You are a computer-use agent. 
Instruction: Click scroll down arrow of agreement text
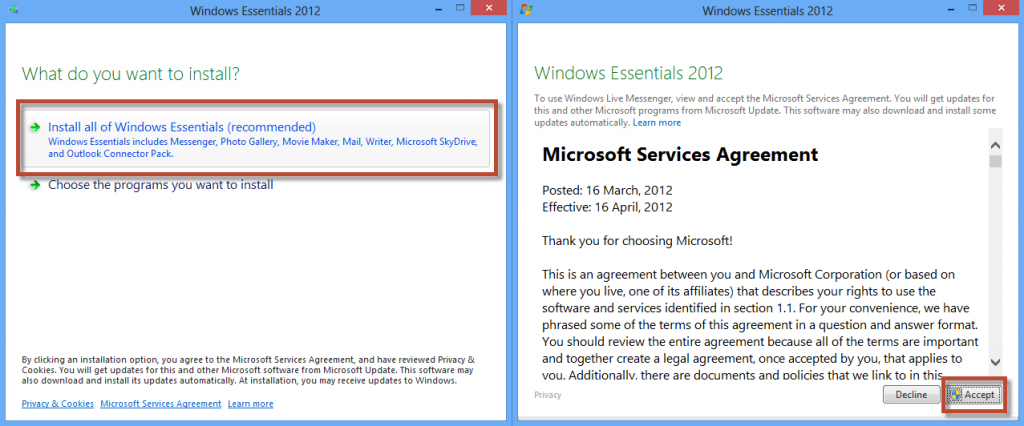(x=995, y=361)
